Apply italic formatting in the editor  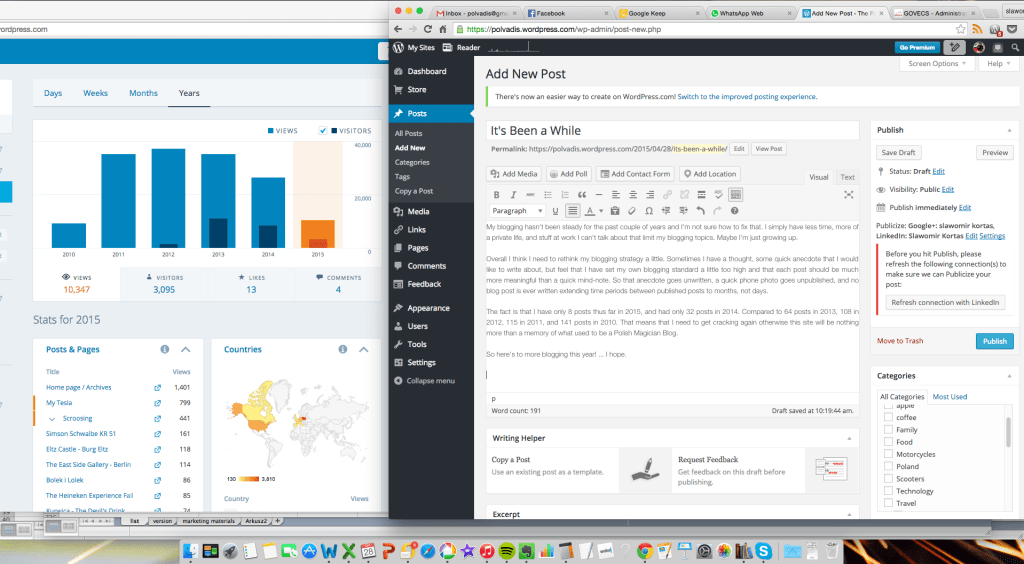(513, 195)
